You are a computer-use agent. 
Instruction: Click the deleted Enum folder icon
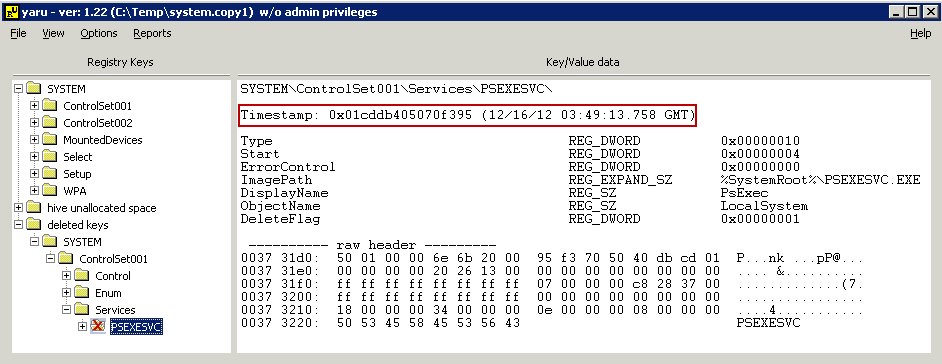pyautogui.click(x=81, y=293)
